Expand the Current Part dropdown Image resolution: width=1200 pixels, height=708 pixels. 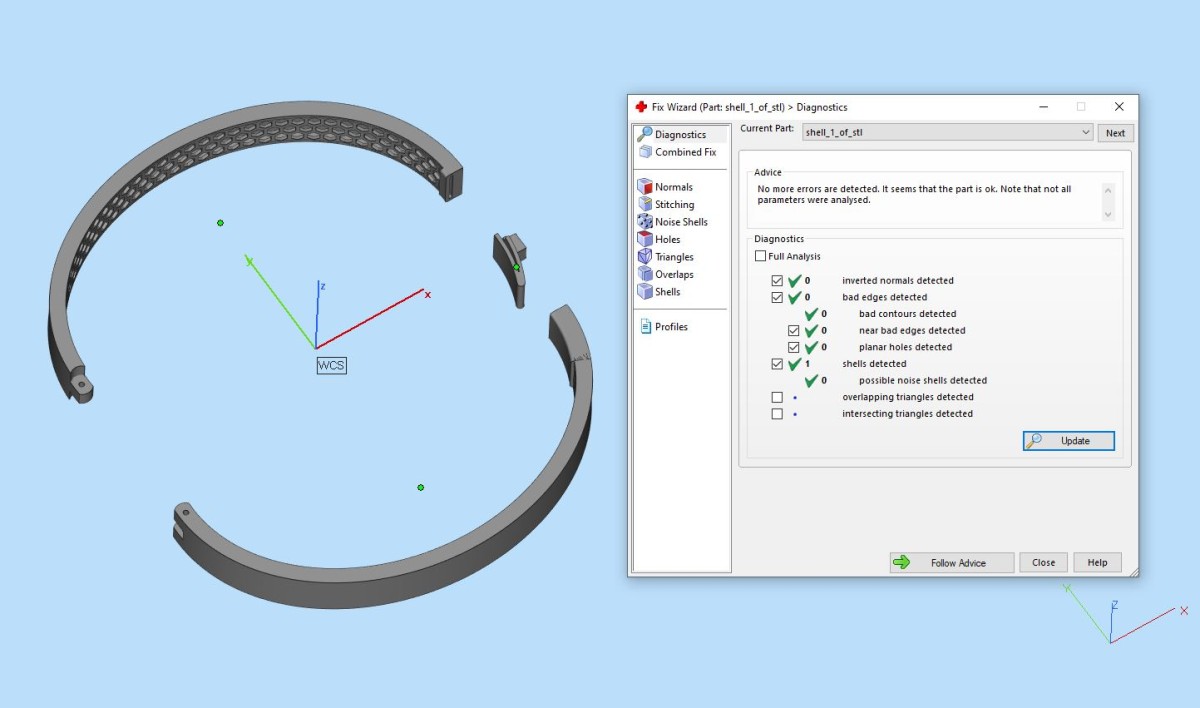click(x=1086, y=133)
